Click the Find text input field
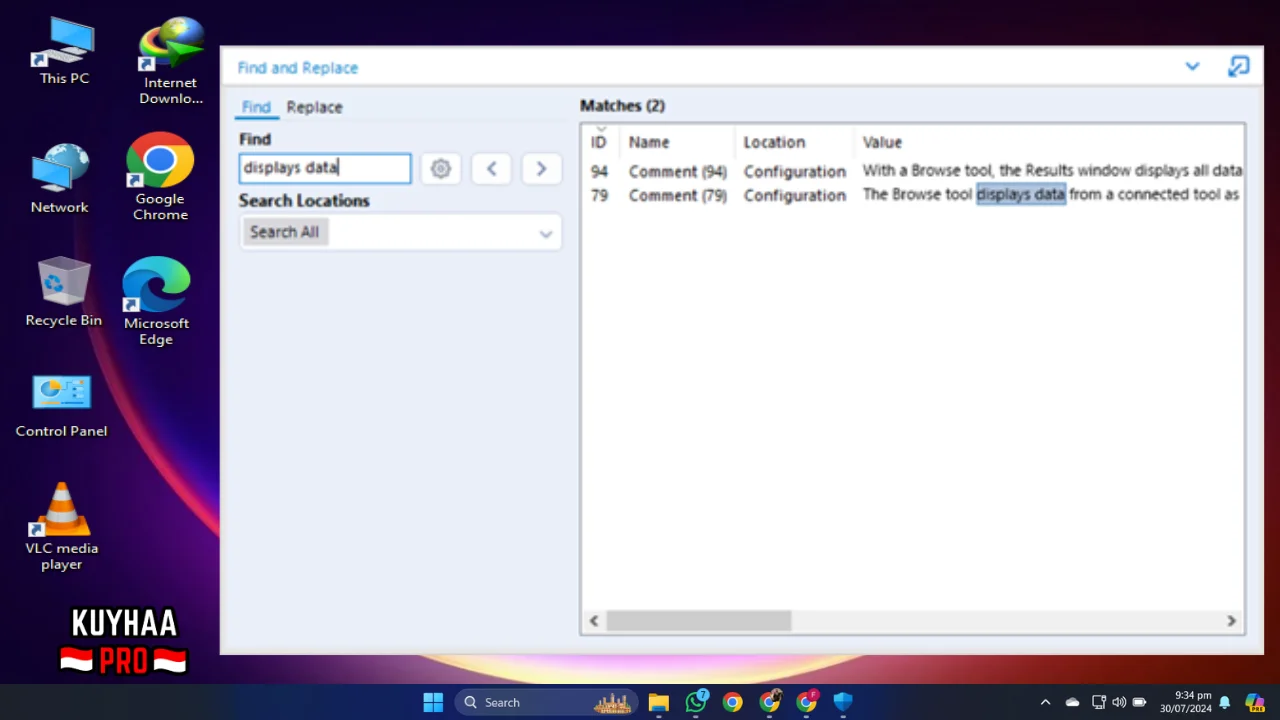Screen dimensions: 1280x720 click(x=325, y=168)
